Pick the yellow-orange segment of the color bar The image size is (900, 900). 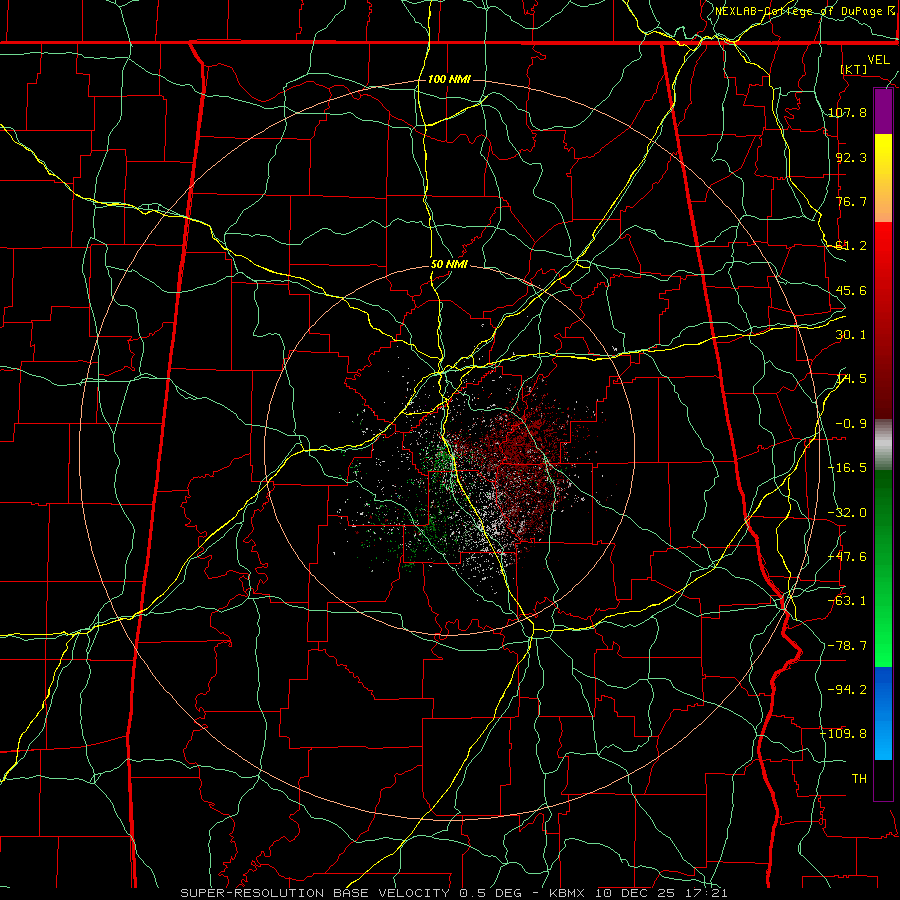click(x=883, y=178)
